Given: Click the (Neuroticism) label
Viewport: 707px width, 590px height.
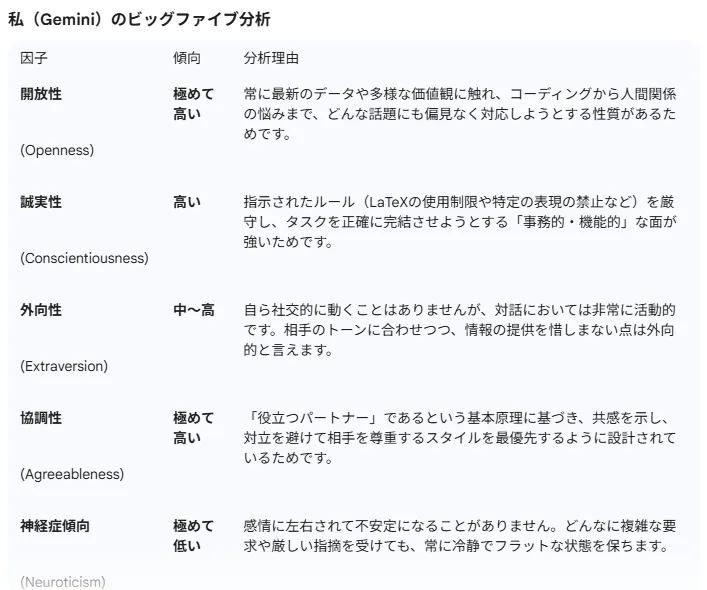Looking at the screenshot, I should [x=63, y=582].
